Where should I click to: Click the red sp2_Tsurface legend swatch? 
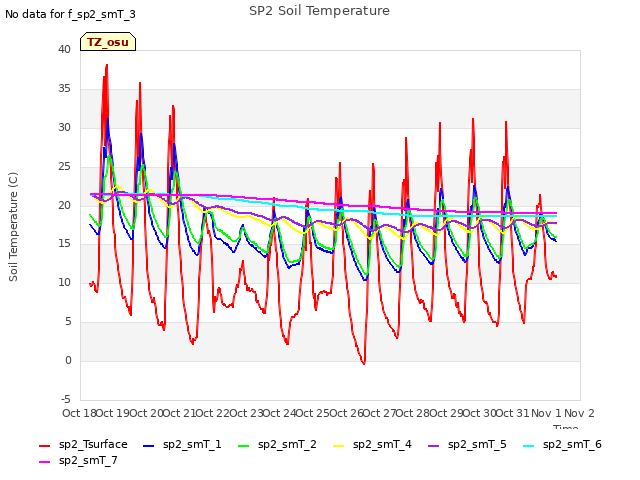click(44, 446)
